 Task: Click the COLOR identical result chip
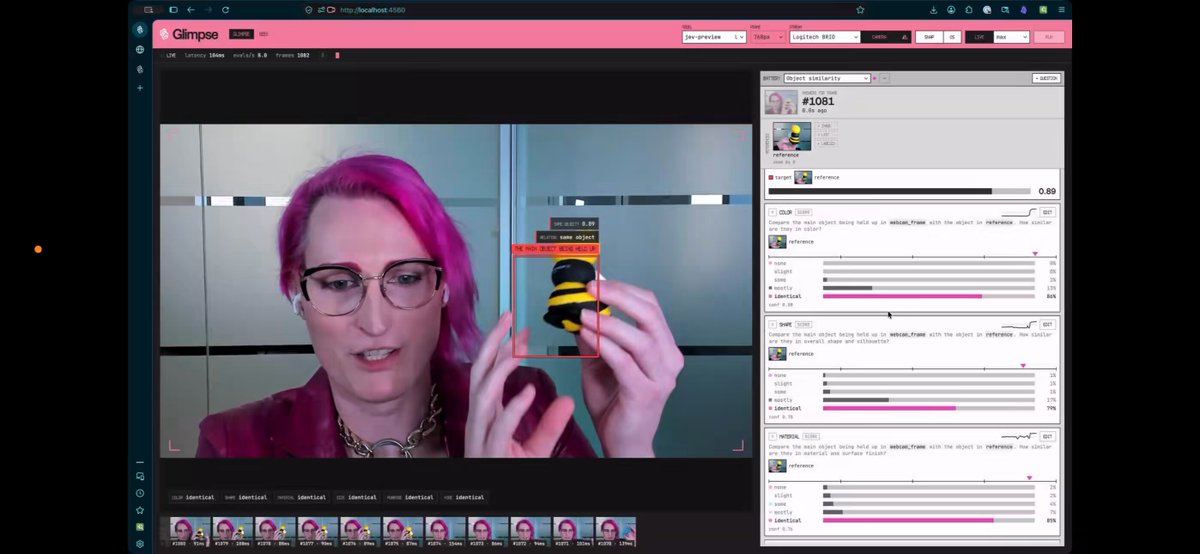[191, 497]
